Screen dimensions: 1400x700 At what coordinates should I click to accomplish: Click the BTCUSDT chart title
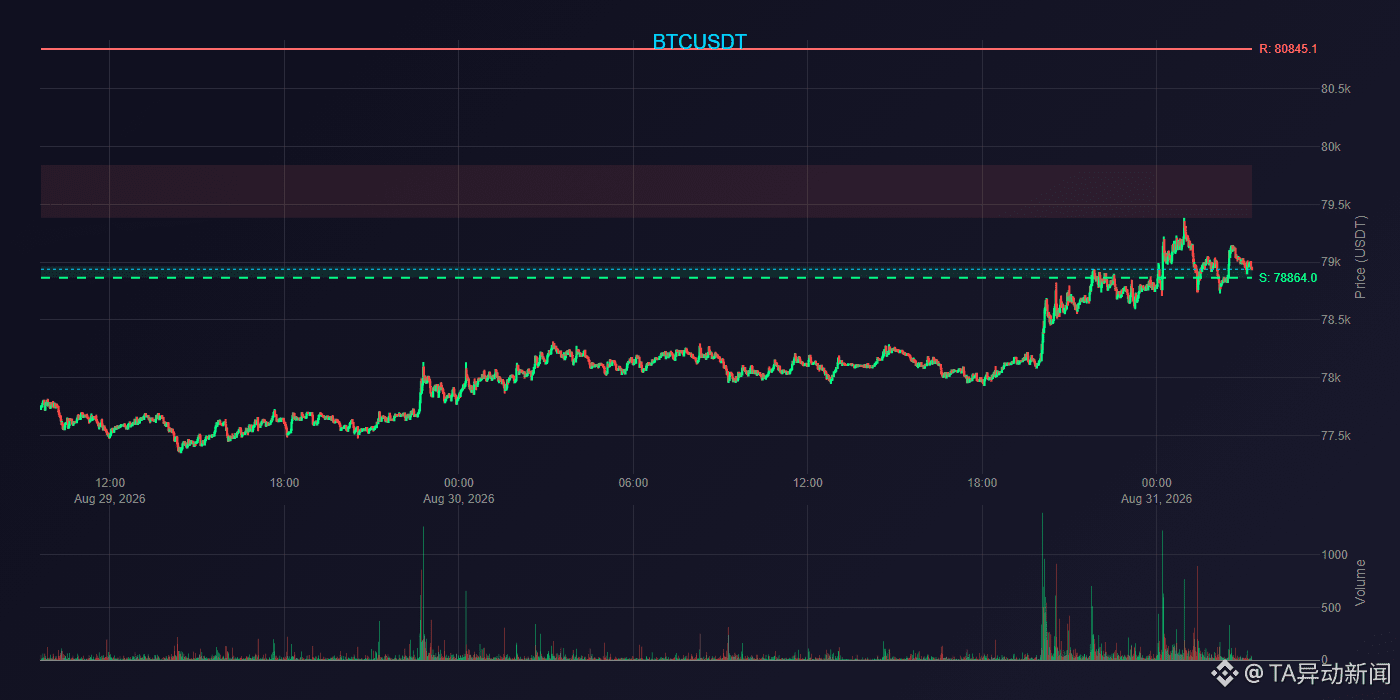tap(699, 41)
